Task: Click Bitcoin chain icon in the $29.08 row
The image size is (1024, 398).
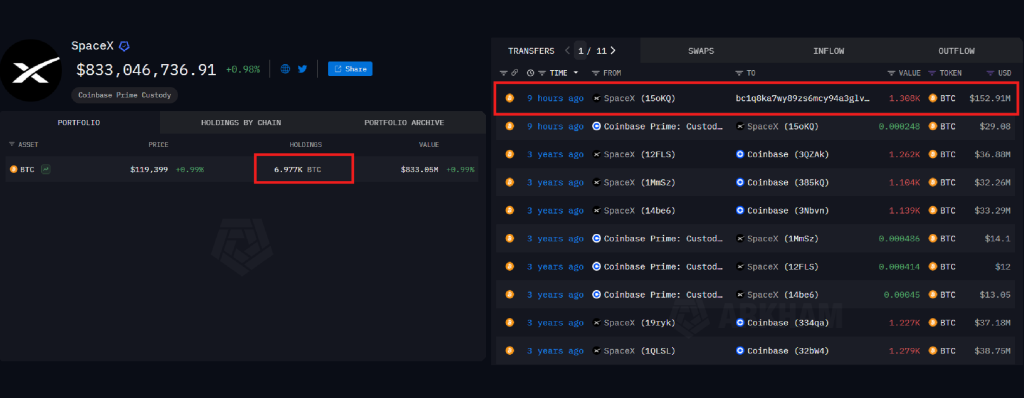Action: [x=510, y=127]
